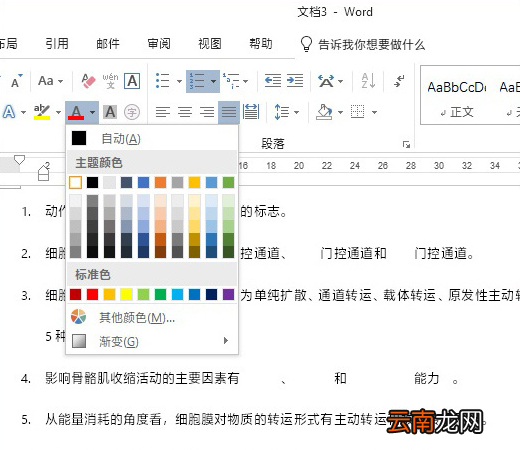Click the font color A button
520x450 pixels.
(x=76, y=112)
